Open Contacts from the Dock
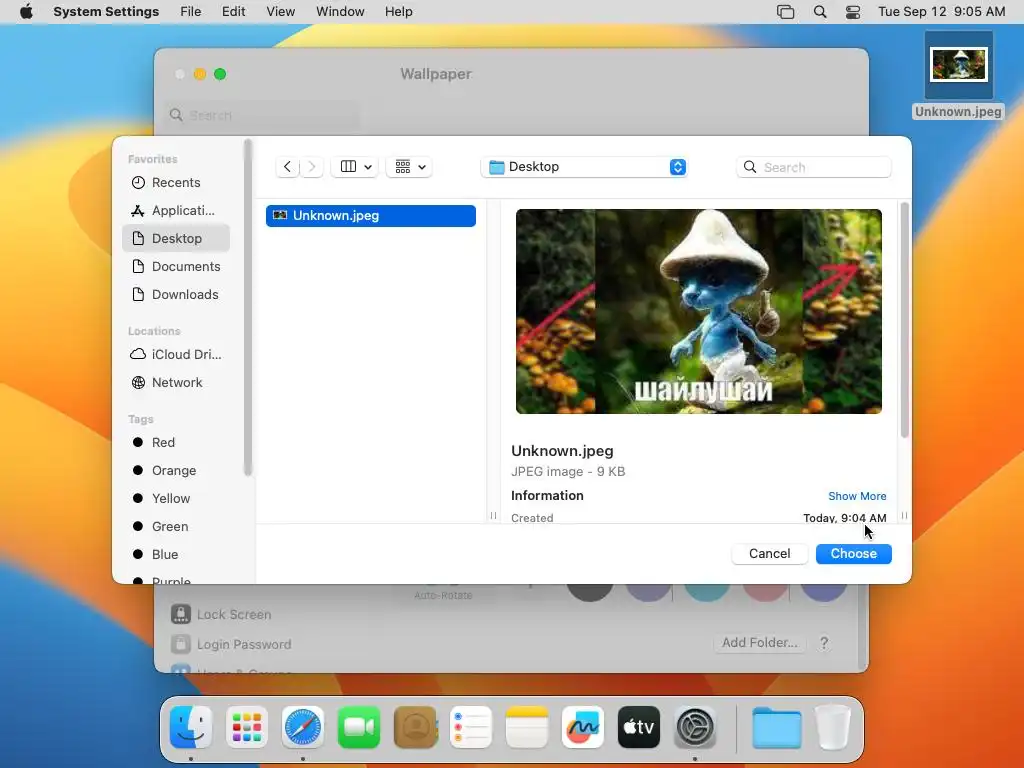This screenshot has width=1024, height=768. [415, 727]
